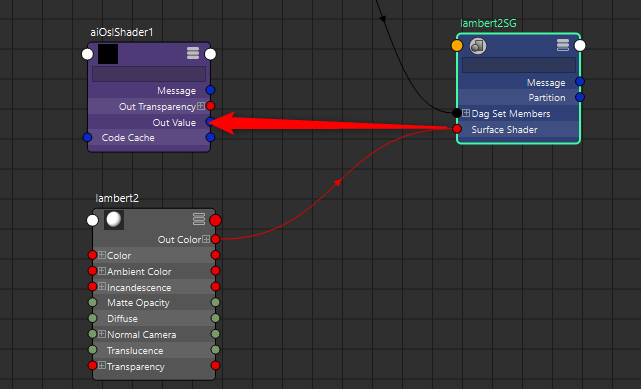Click the Transparency output port on lambert2
Viewport: 641px width, 389px height.
coord(215,365)
